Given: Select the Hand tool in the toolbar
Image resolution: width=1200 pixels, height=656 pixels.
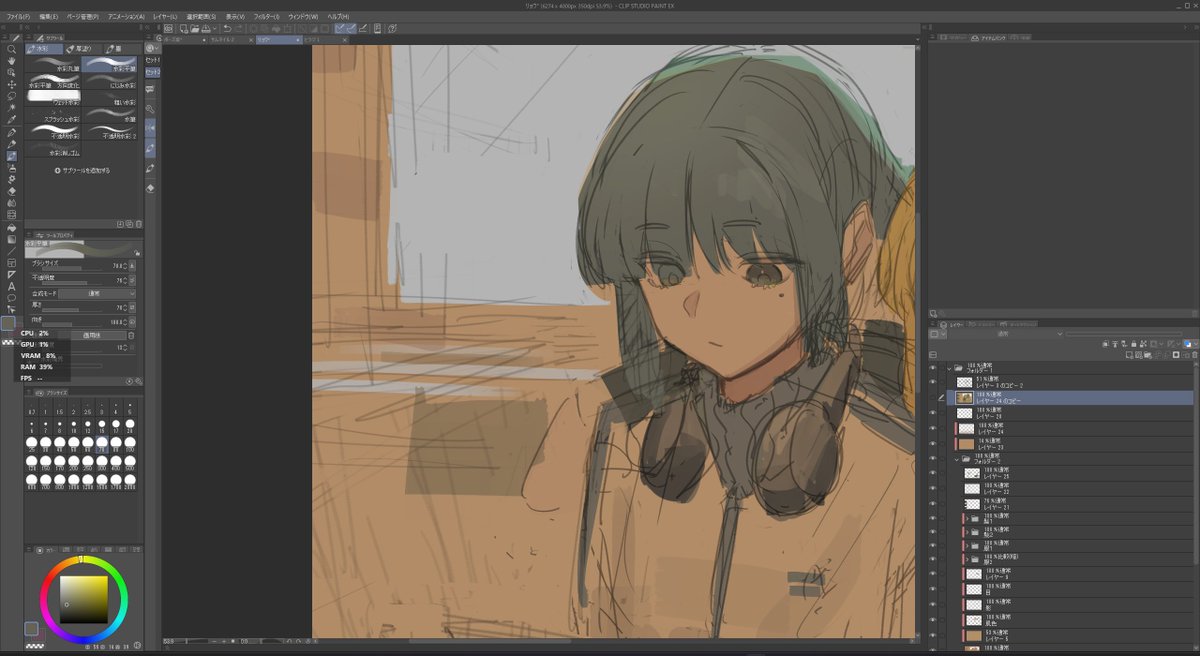Looking at the screenshot, I should [12, 62].
